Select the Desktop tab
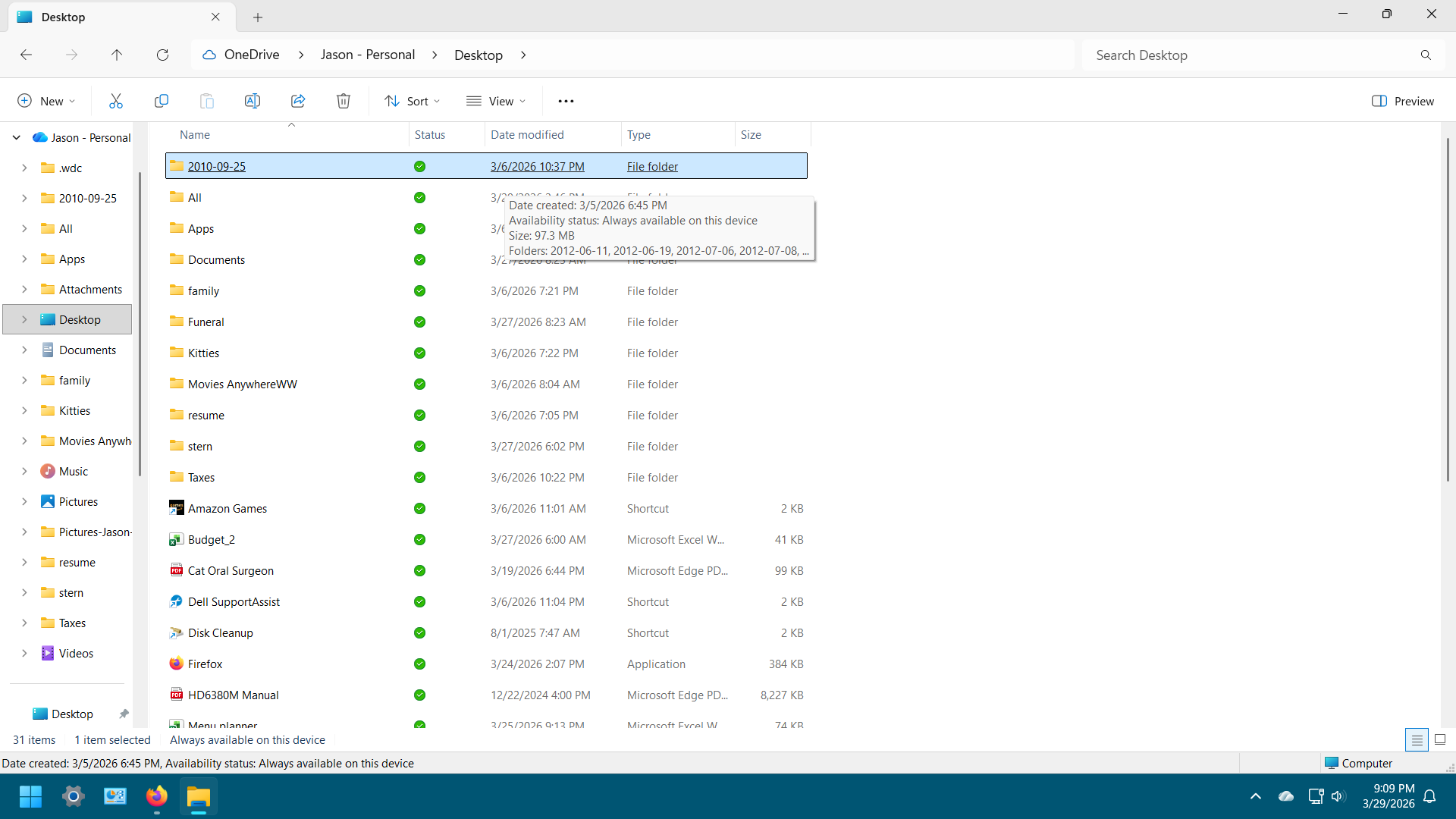 pyautogui.click(x=121, y=17)
